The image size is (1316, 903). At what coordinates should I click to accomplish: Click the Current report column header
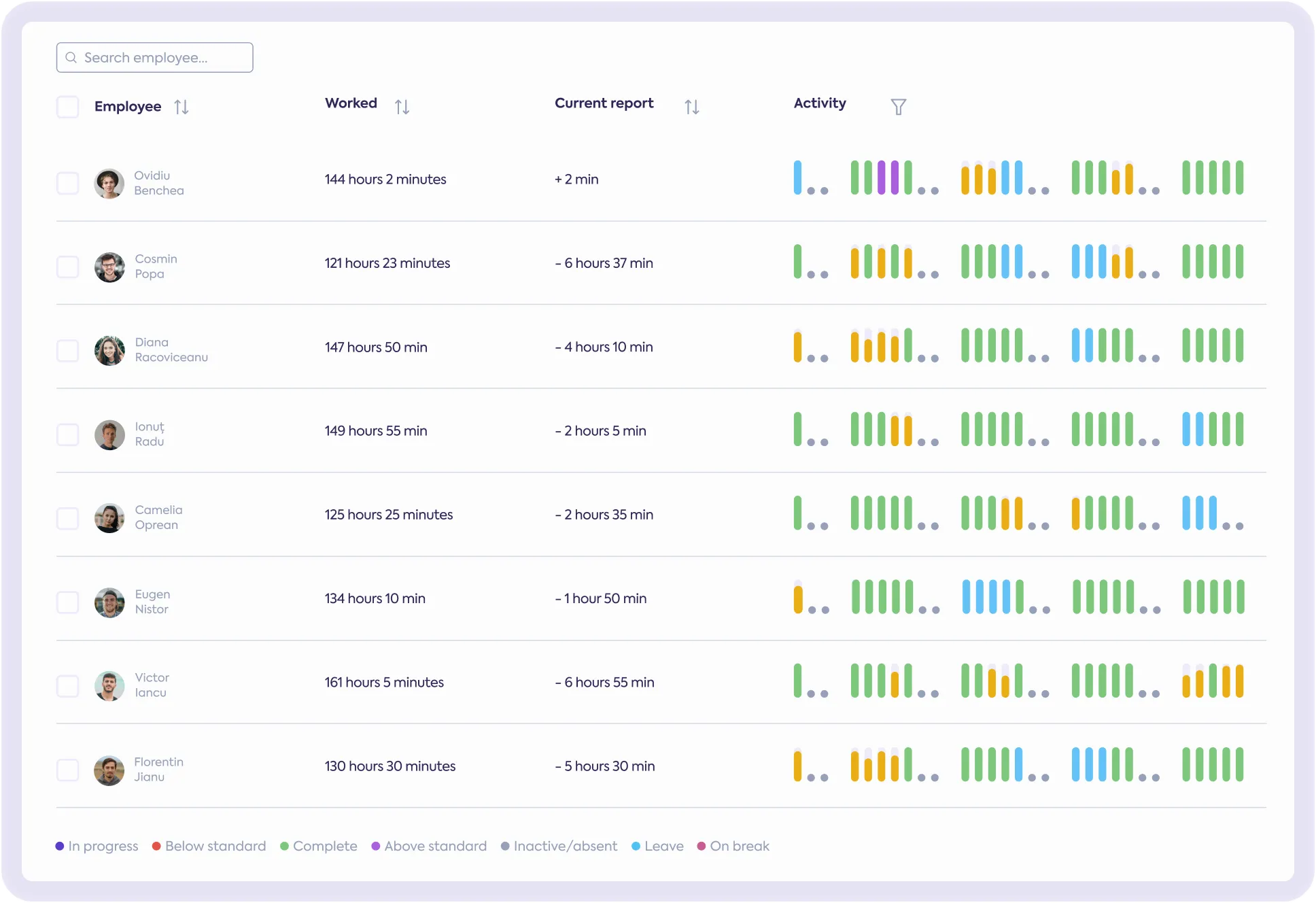pos(604,103)
